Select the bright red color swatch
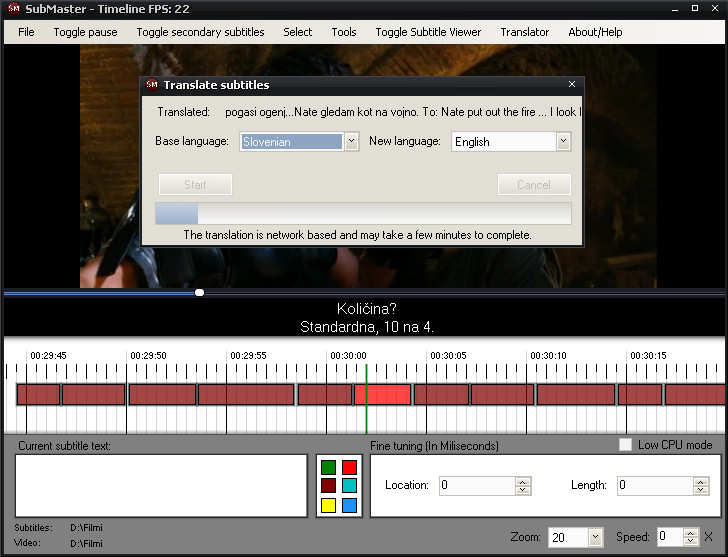 coord(349,467)
